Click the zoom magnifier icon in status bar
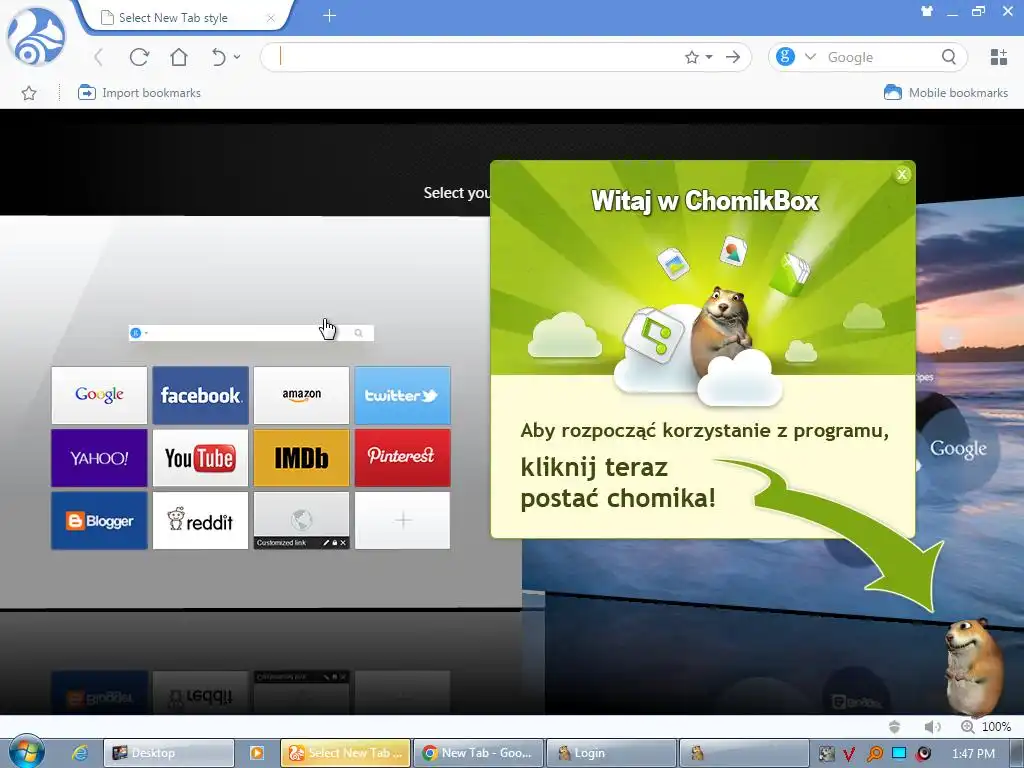 (967, 727)
